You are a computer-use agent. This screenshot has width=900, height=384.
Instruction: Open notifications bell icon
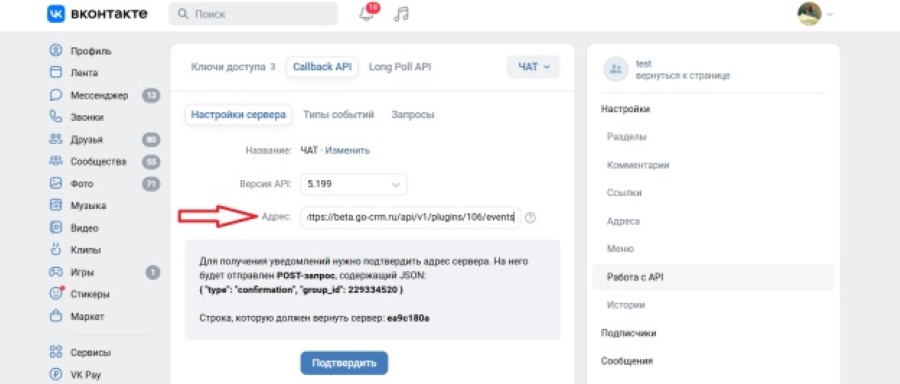pos(366,14)
